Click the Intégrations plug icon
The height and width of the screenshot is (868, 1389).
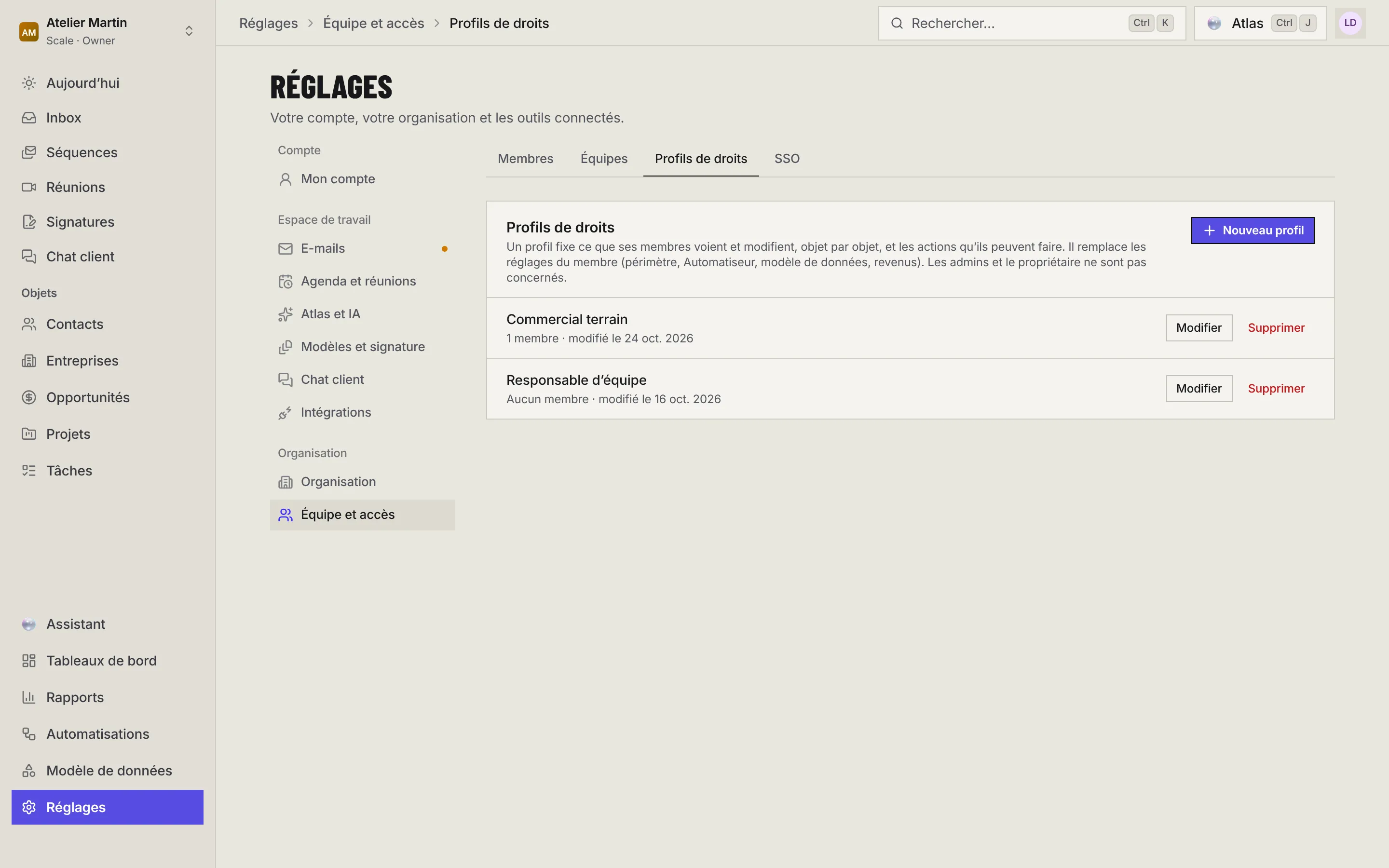point(285,413)
